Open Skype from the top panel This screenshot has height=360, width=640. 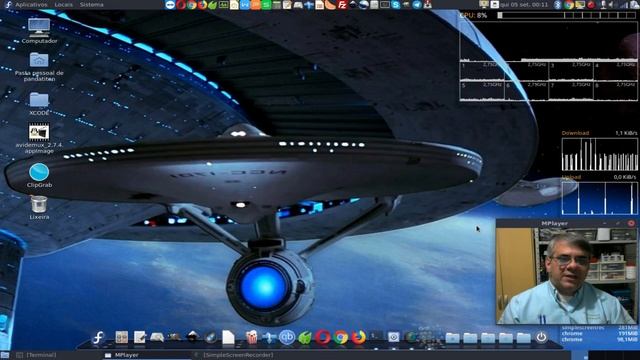(396, 4)
